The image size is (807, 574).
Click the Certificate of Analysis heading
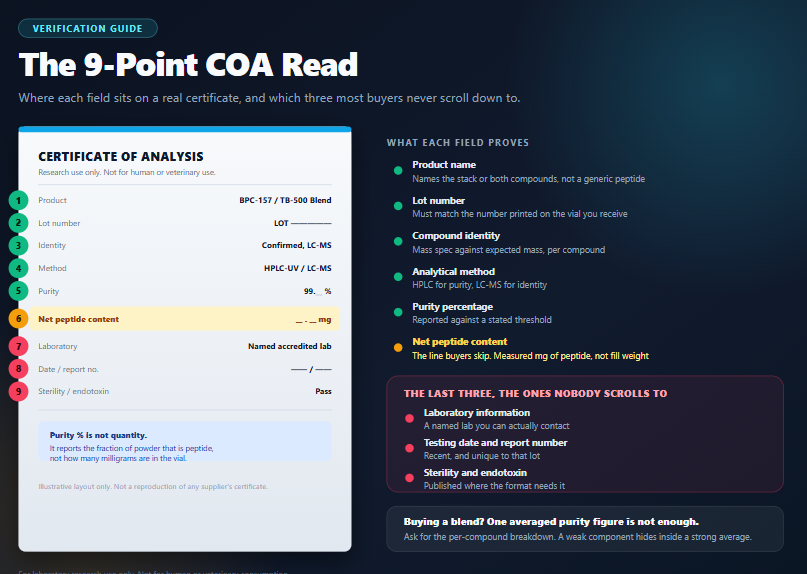(x=121, y=156)
